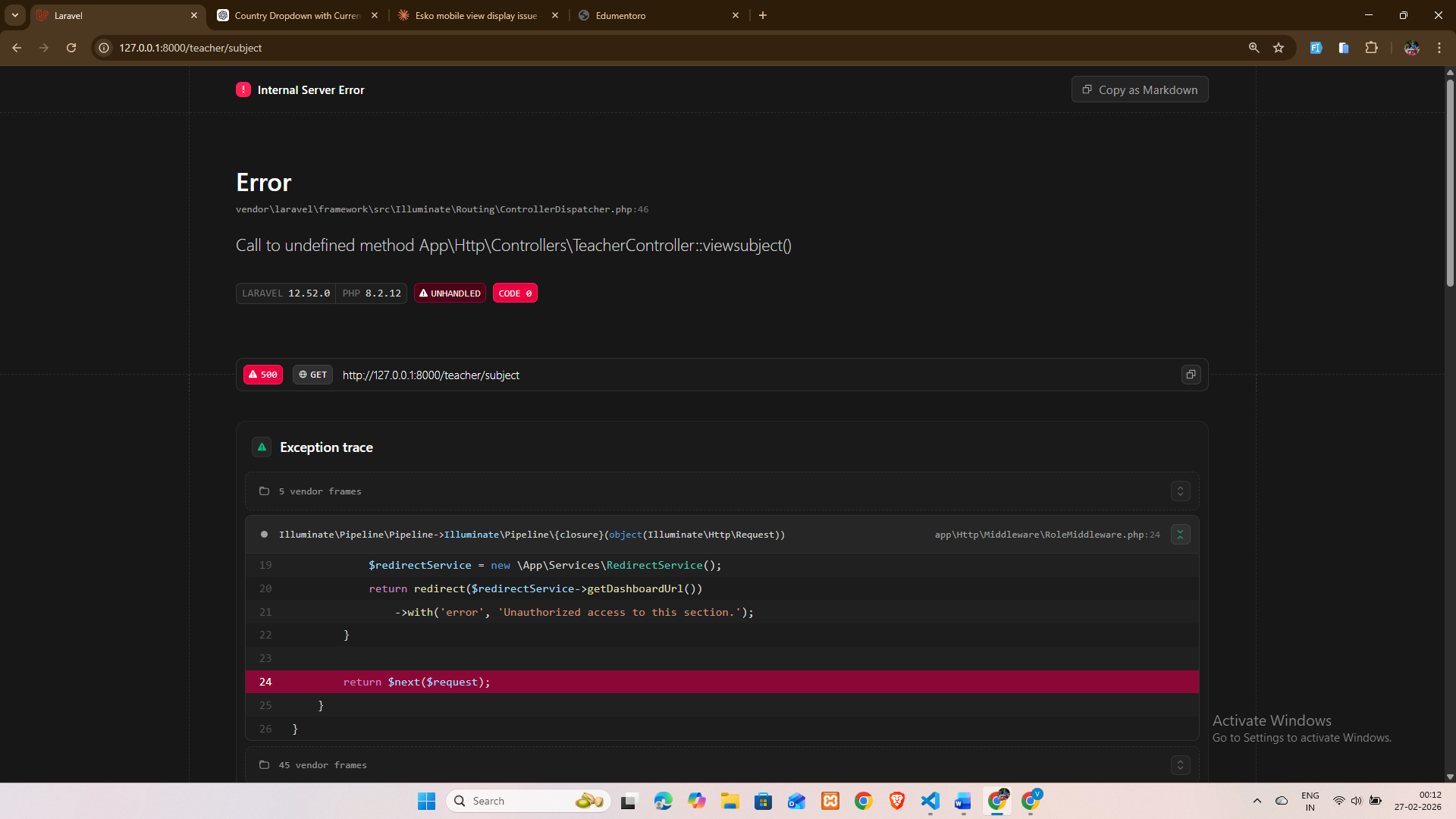Open a new browser tab

[763, 15]
